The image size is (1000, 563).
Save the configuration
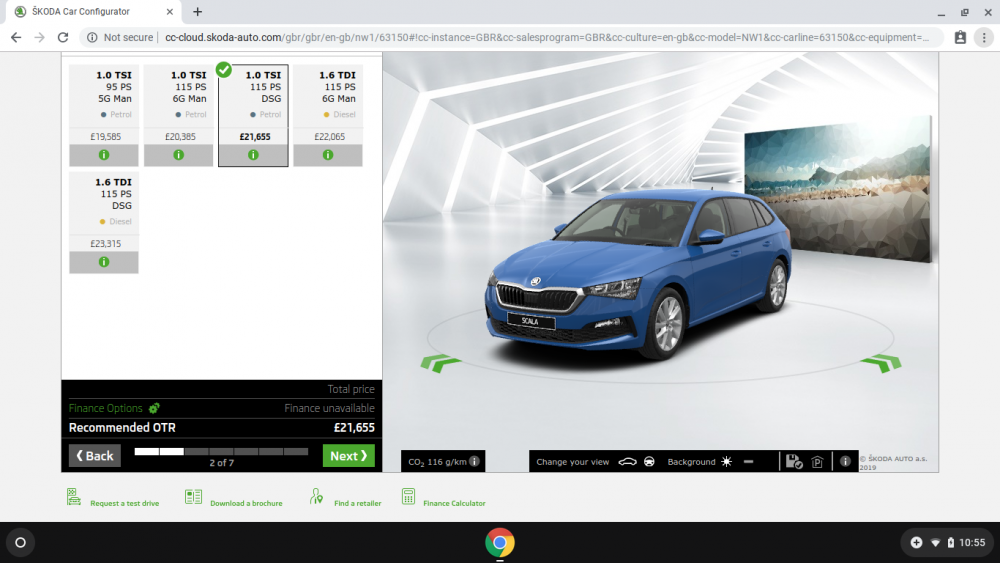[x=794, y=462]
